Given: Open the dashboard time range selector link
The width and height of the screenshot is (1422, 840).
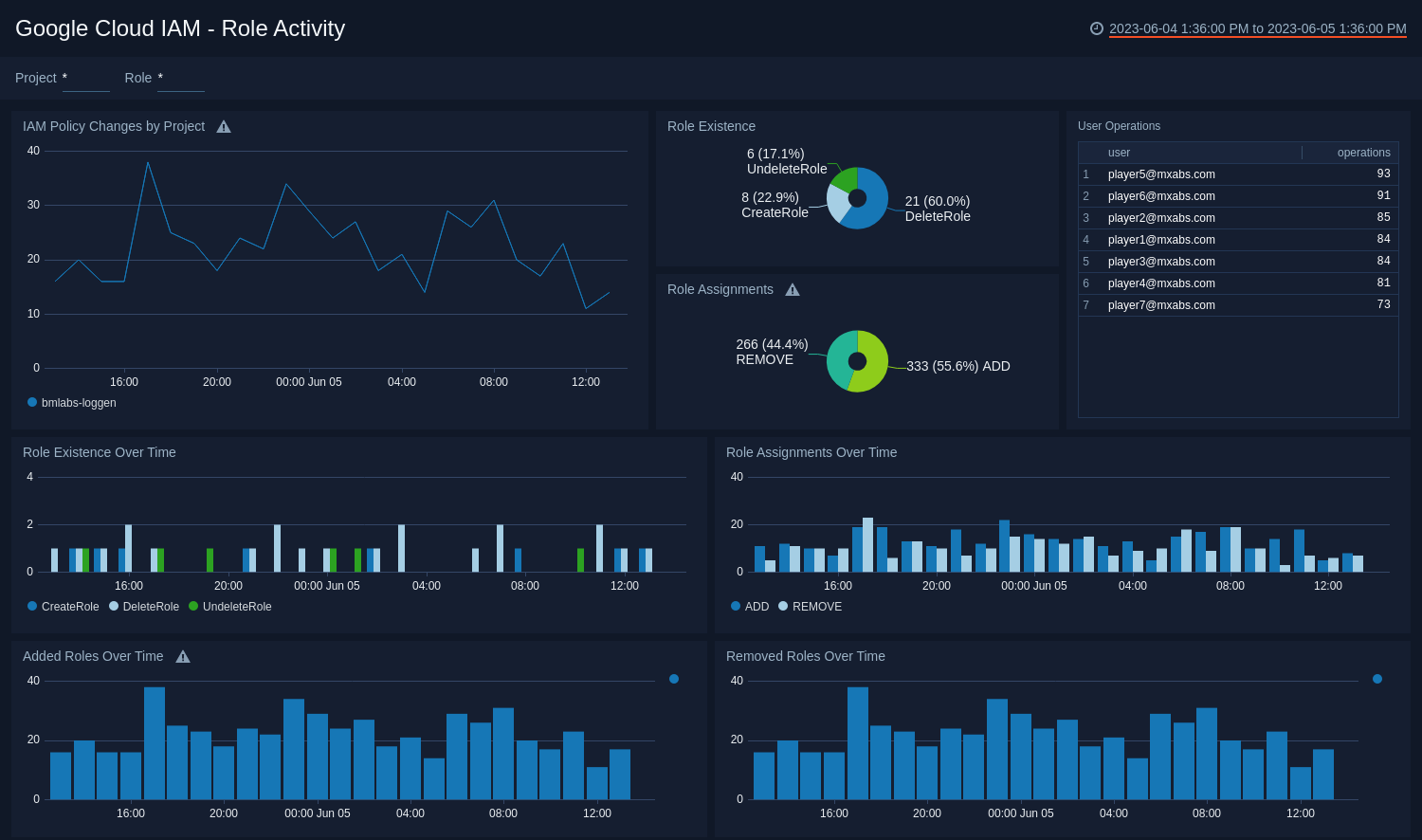Looking at the screenshot, I should click(1258, 28).
